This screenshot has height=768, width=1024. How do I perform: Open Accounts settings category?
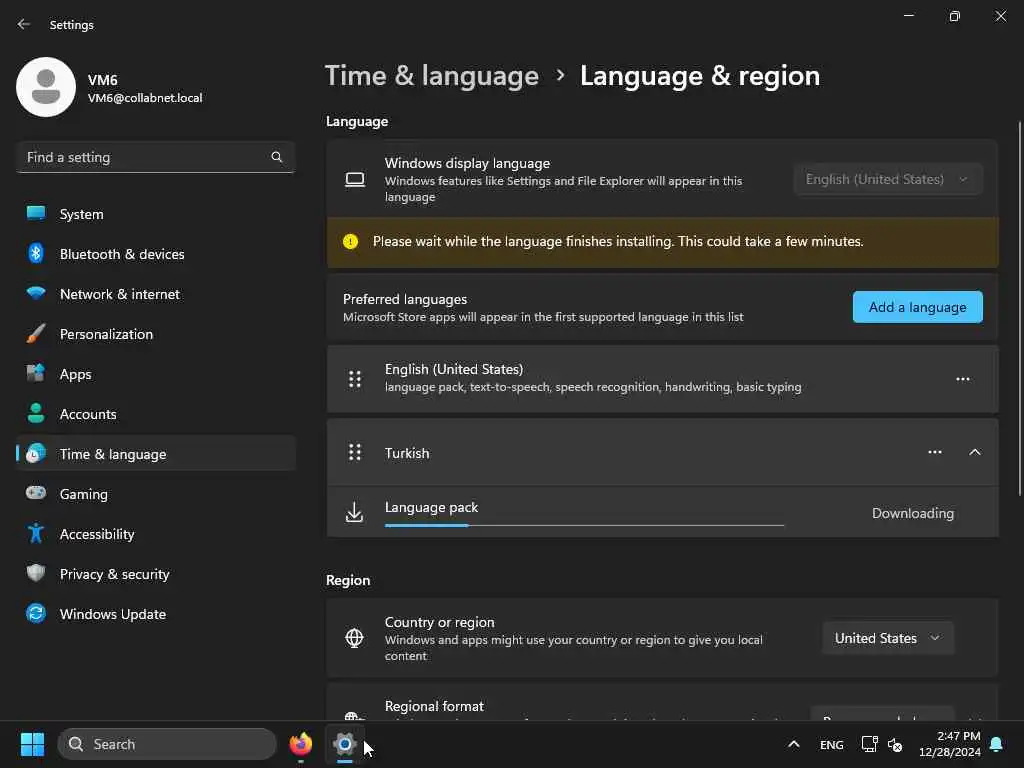click(155, 414)
